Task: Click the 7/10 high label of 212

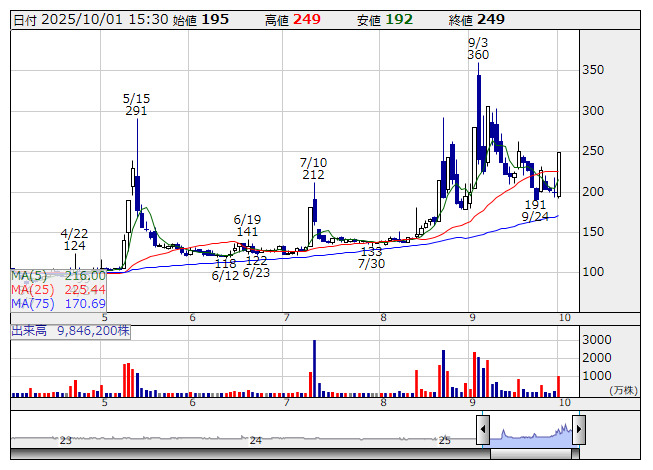Action: [x=313, y=168]
